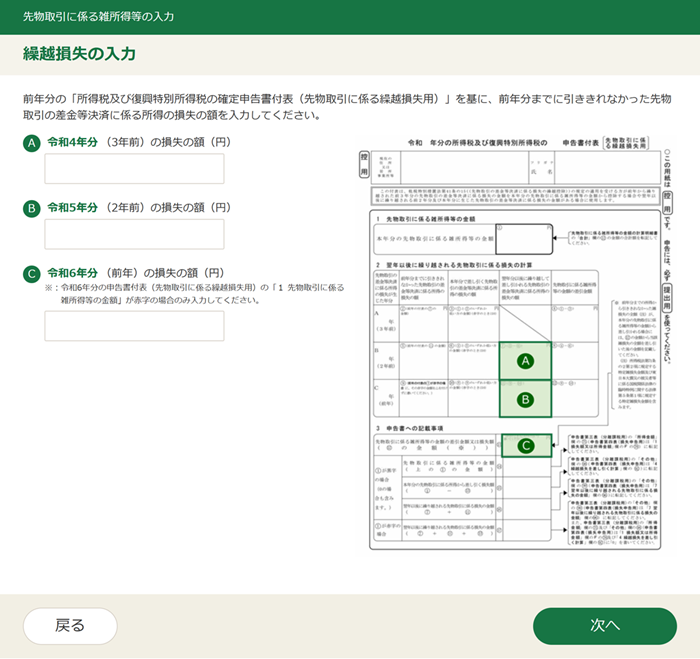Click section heading 1 先物取引に係る雑所得等の金額 in form

(426, 219)
